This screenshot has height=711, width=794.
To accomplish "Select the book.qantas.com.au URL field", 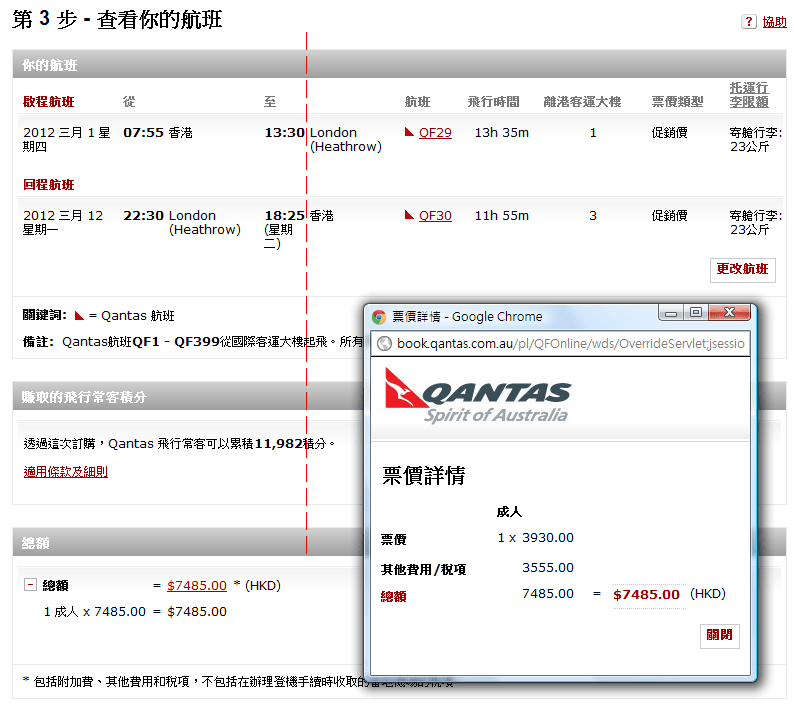I will [x=570, y=344].
